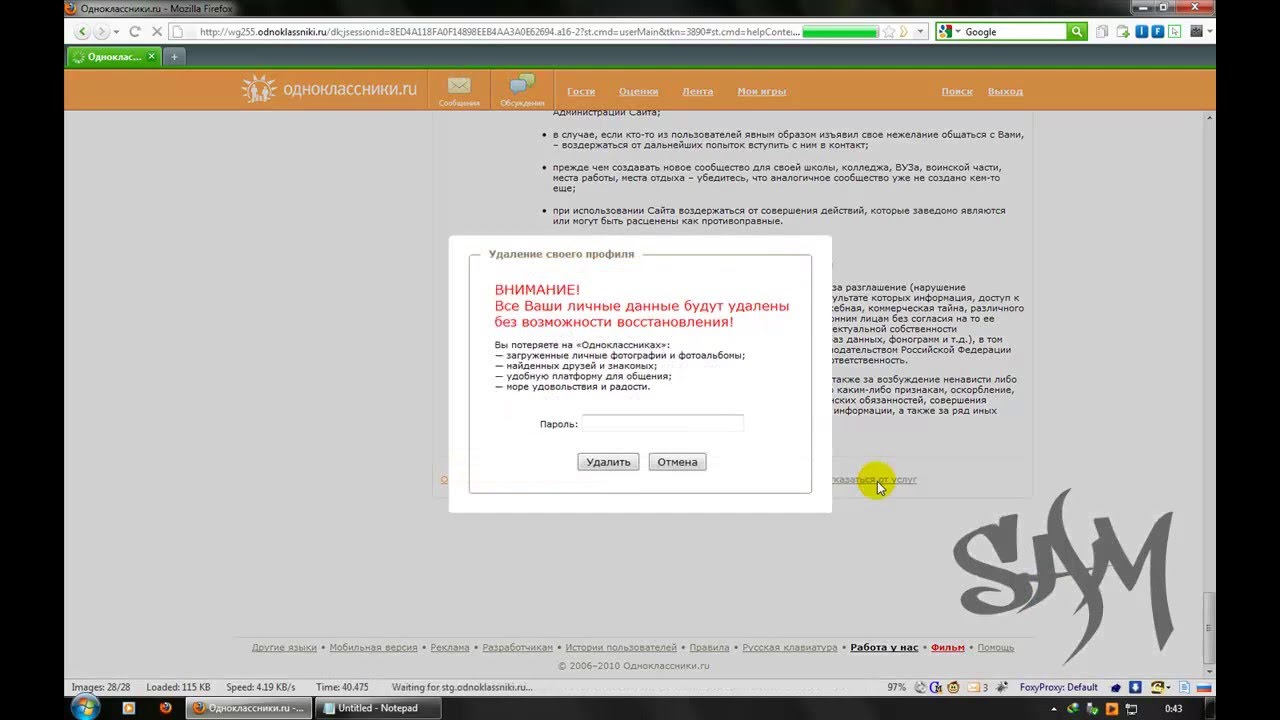The width and height of the screenshot is (1280, 720).
Task: Stop page loading with the X icon
Action: (x=156, y=32)
